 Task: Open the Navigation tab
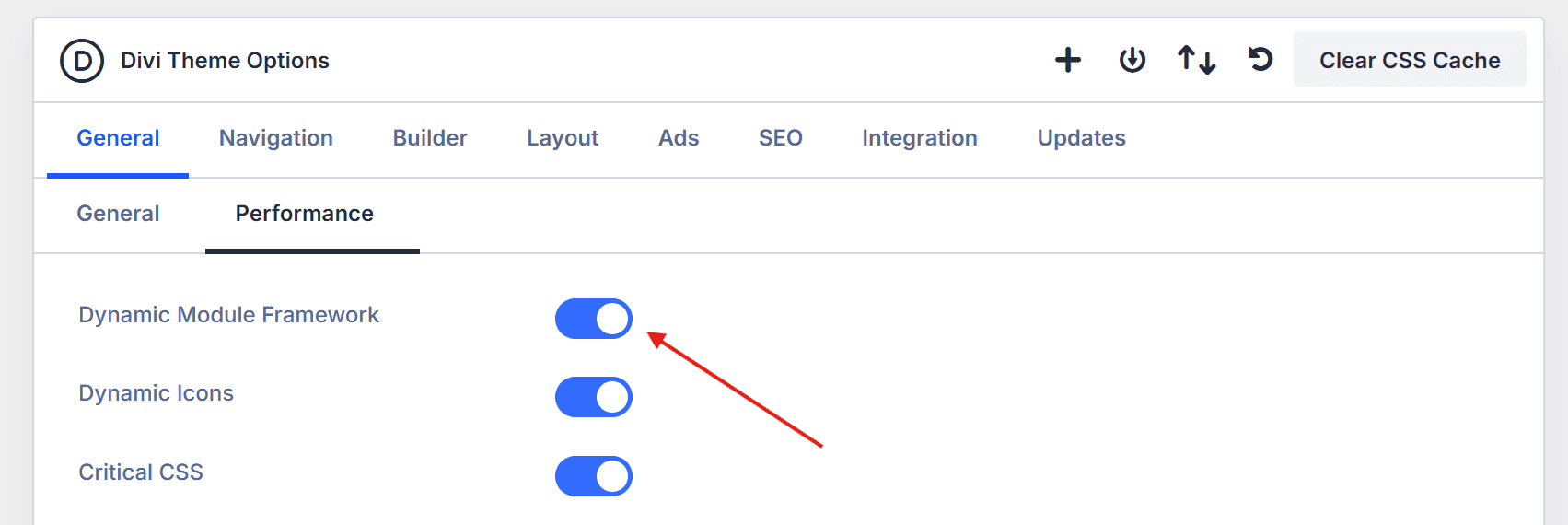tap(276, 138)
